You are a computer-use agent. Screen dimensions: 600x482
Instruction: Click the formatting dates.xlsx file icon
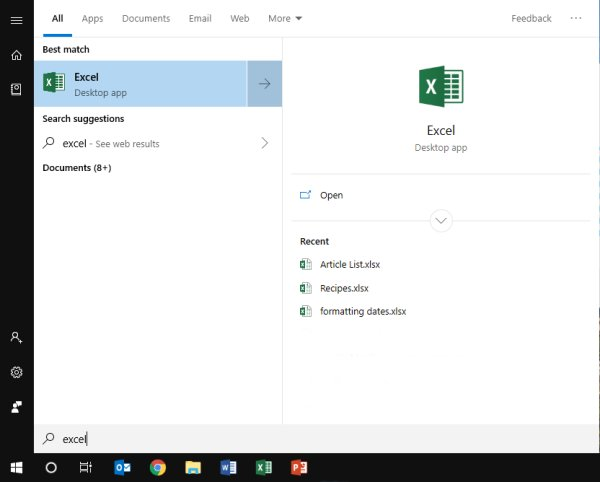(305, 311)
